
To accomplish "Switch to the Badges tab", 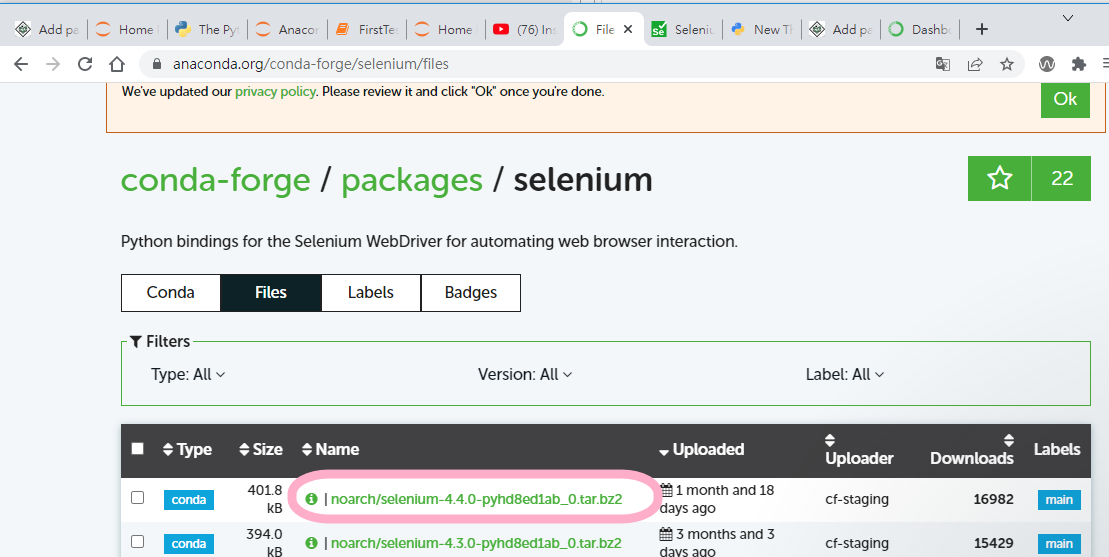I will [470, 293].
